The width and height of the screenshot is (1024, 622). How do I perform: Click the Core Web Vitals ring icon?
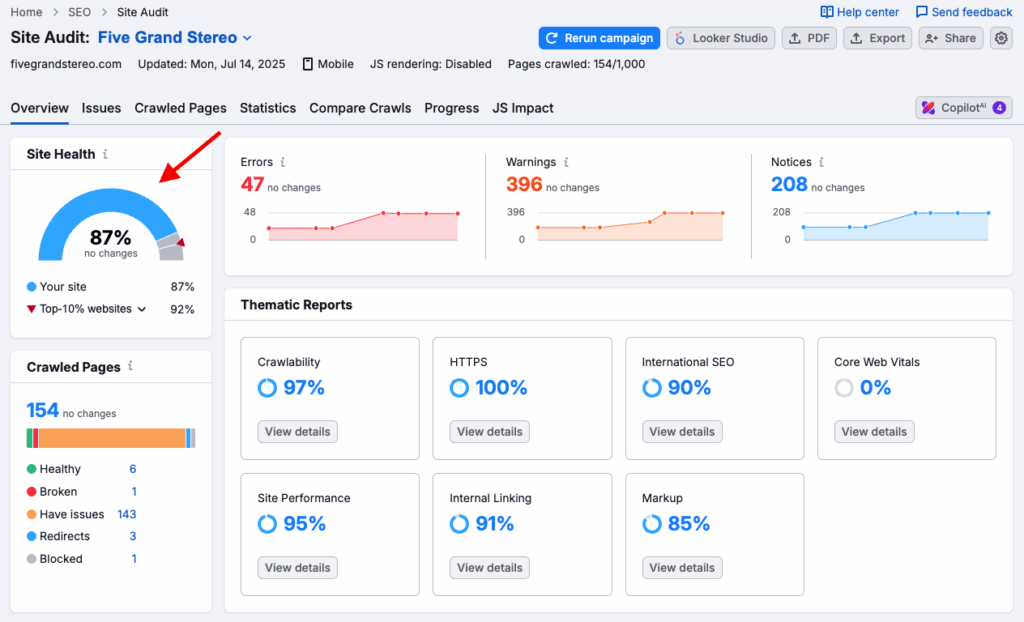coord(844,388)
